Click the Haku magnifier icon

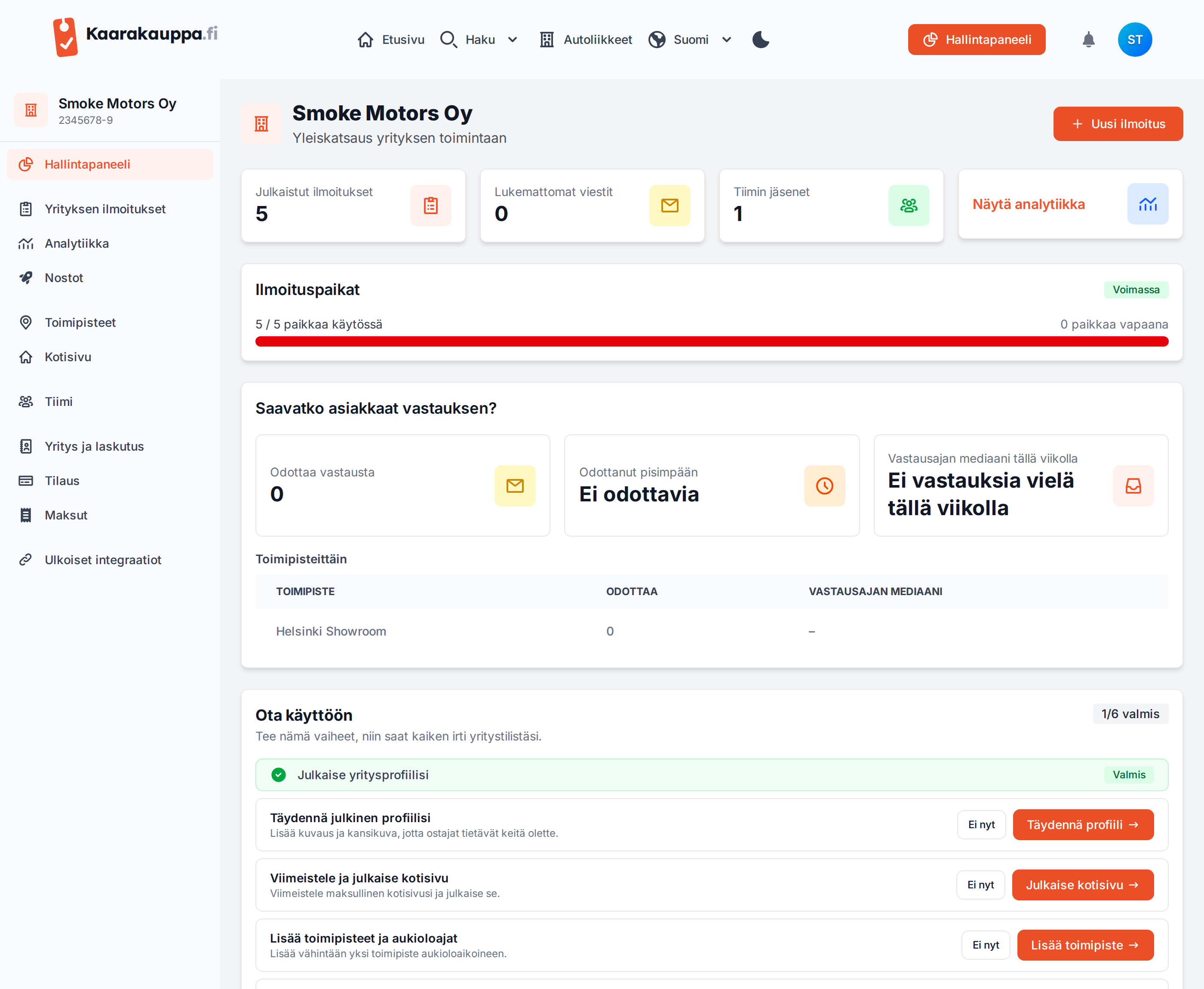449,39
